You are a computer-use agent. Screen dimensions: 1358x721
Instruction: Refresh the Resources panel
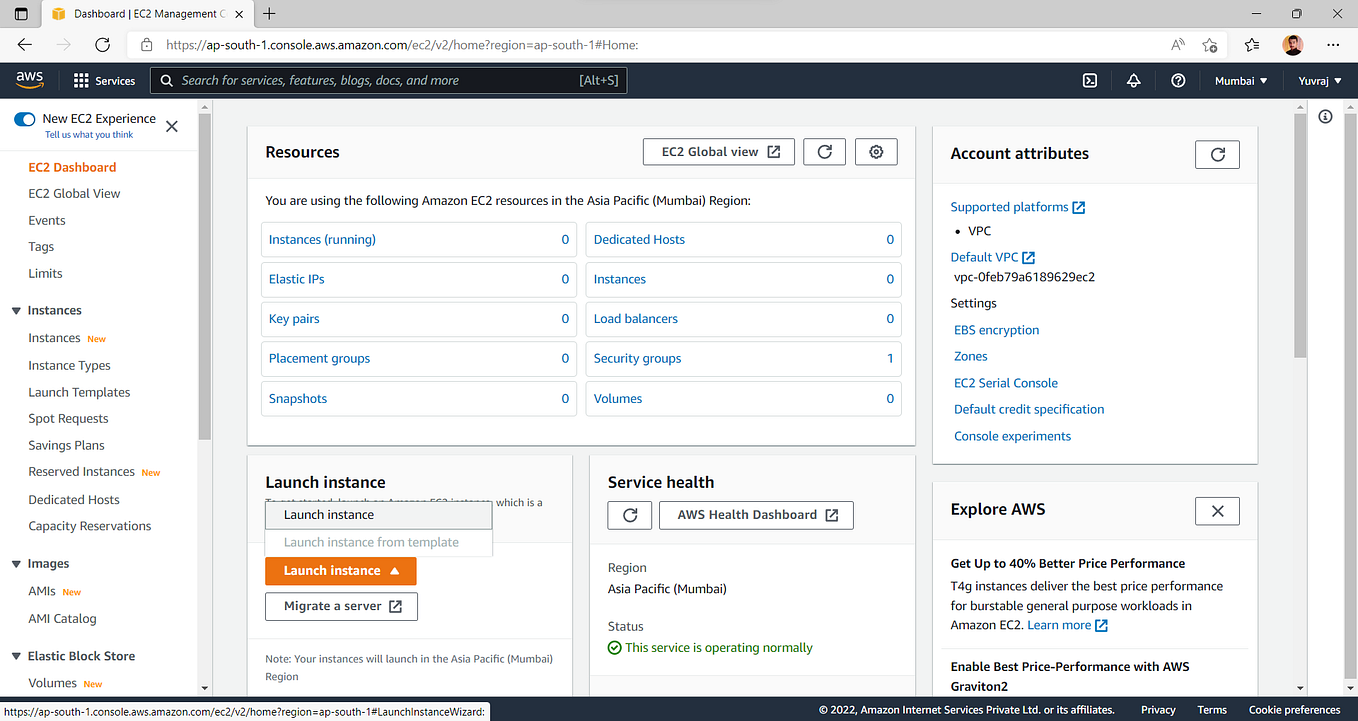[x=824, y=151]
